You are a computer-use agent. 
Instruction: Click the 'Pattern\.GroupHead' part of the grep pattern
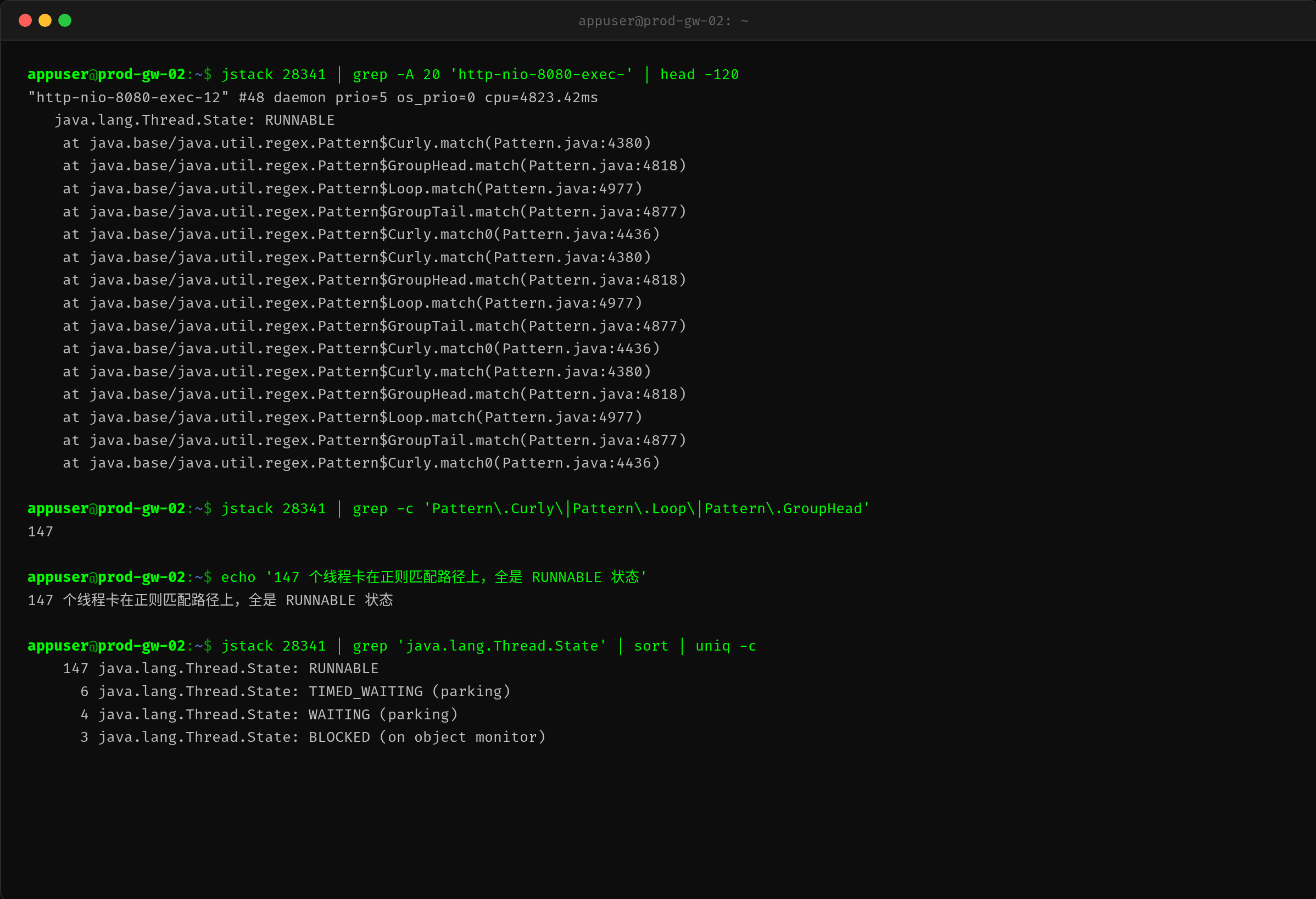(x=783, y=509)
